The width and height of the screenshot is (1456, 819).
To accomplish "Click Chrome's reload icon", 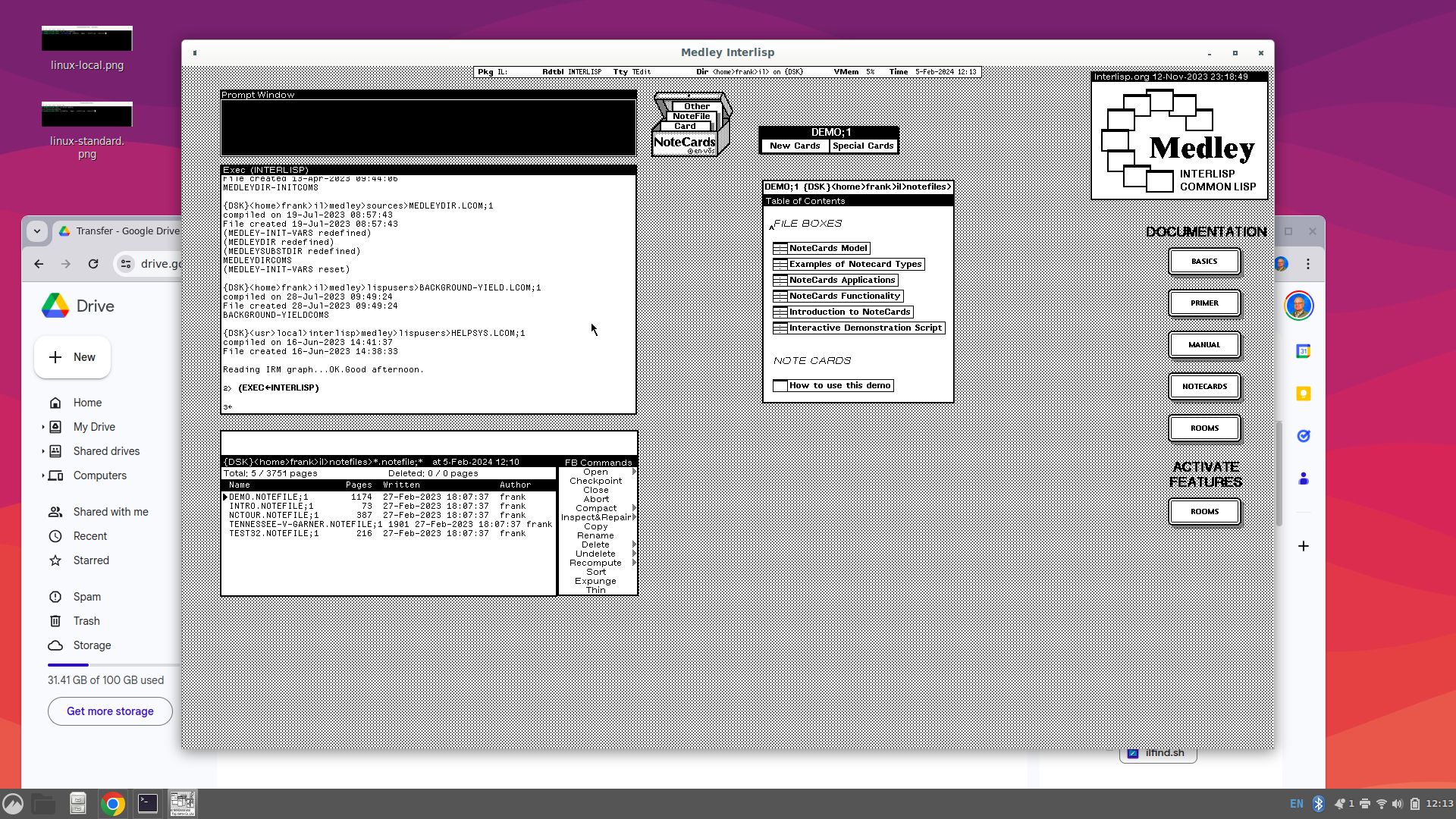I will [93, 264].
